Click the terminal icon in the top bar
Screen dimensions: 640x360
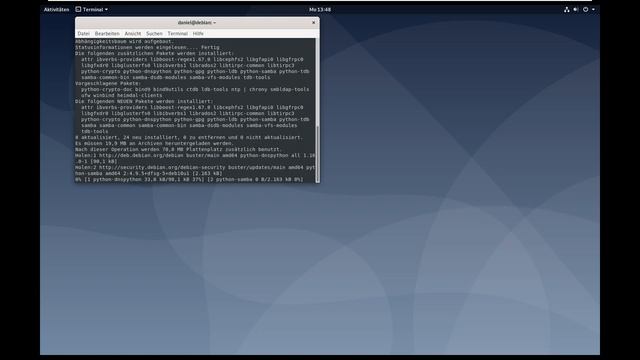pyautogui.click(x=78, y=9)
